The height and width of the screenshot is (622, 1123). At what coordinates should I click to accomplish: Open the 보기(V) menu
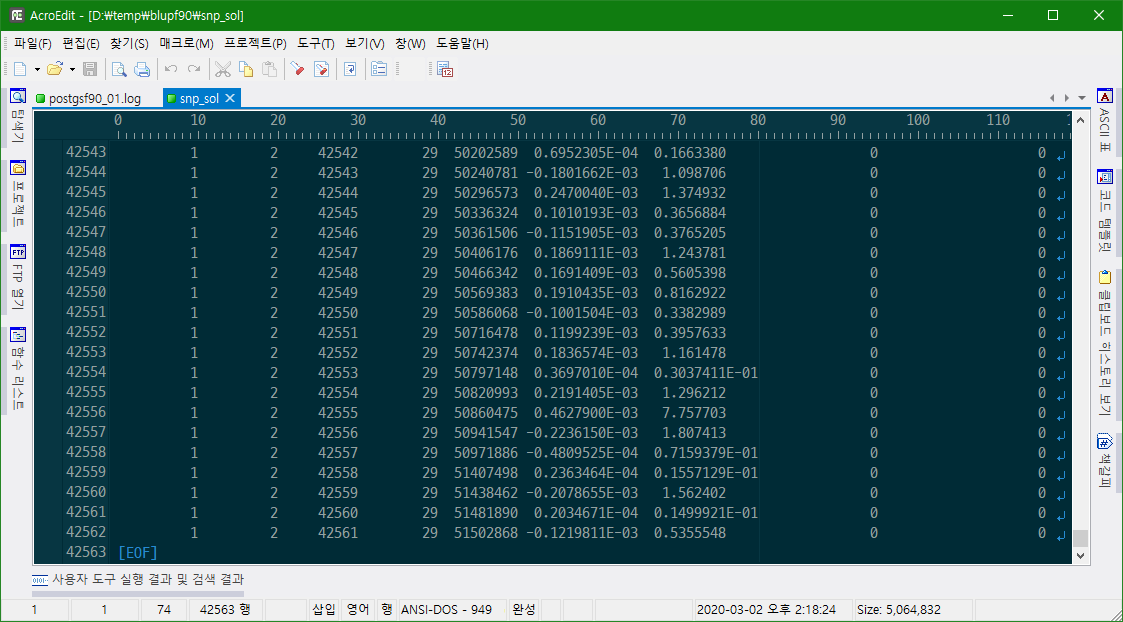coord(365,44)
